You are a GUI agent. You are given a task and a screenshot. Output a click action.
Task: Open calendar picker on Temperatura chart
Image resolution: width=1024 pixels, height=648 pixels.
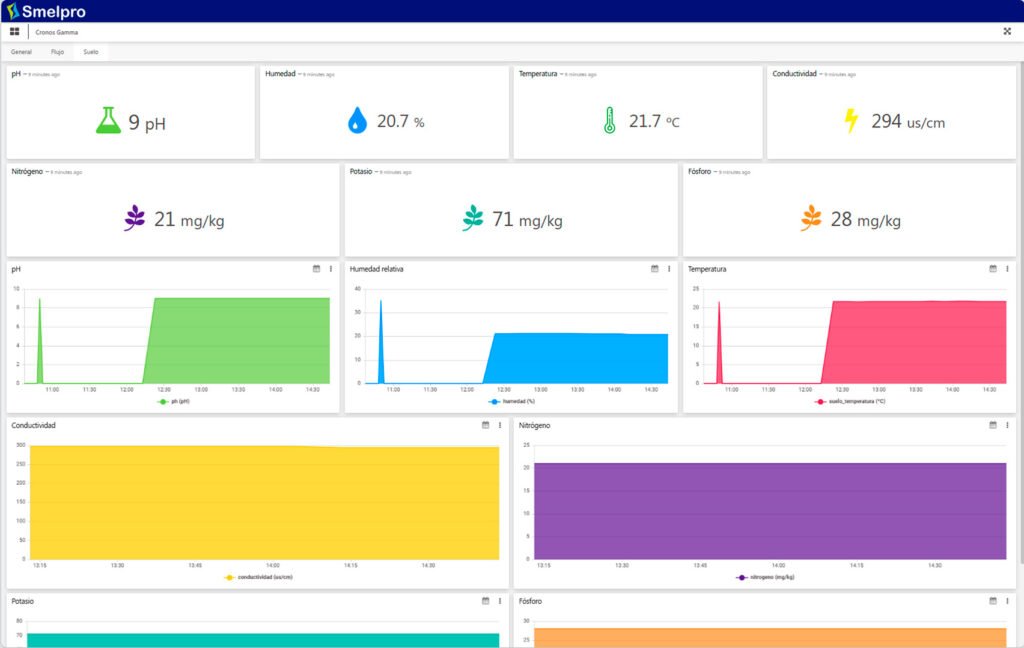pyautogui.click(x=993, y=269)
